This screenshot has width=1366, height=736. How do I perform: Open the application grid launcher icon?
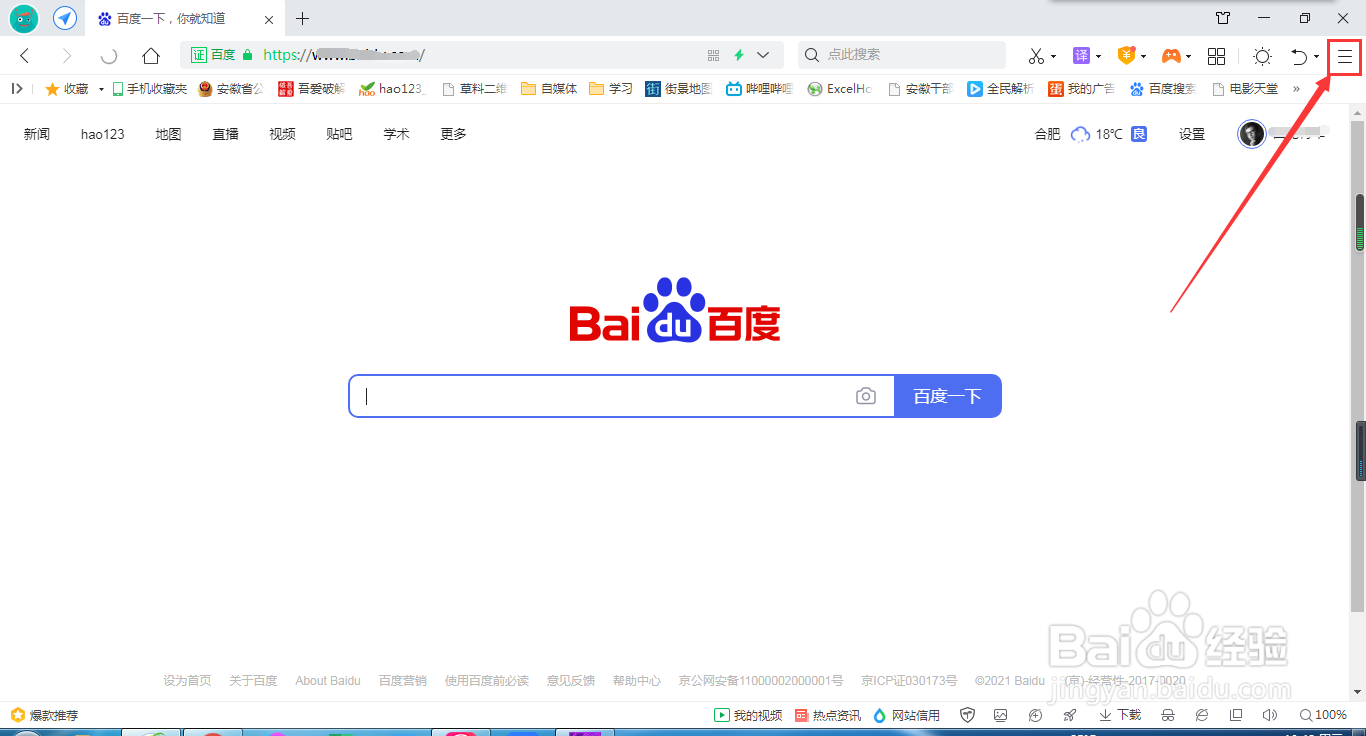1216,55
